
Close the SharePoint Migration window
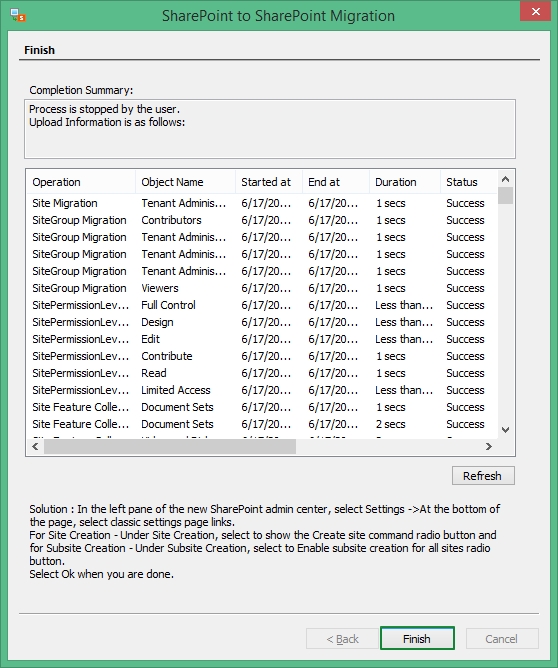535,12
